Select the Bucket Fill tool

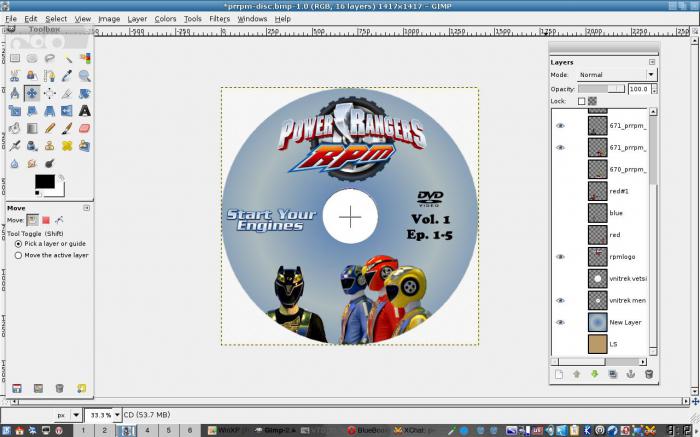[x=15, y=129]
